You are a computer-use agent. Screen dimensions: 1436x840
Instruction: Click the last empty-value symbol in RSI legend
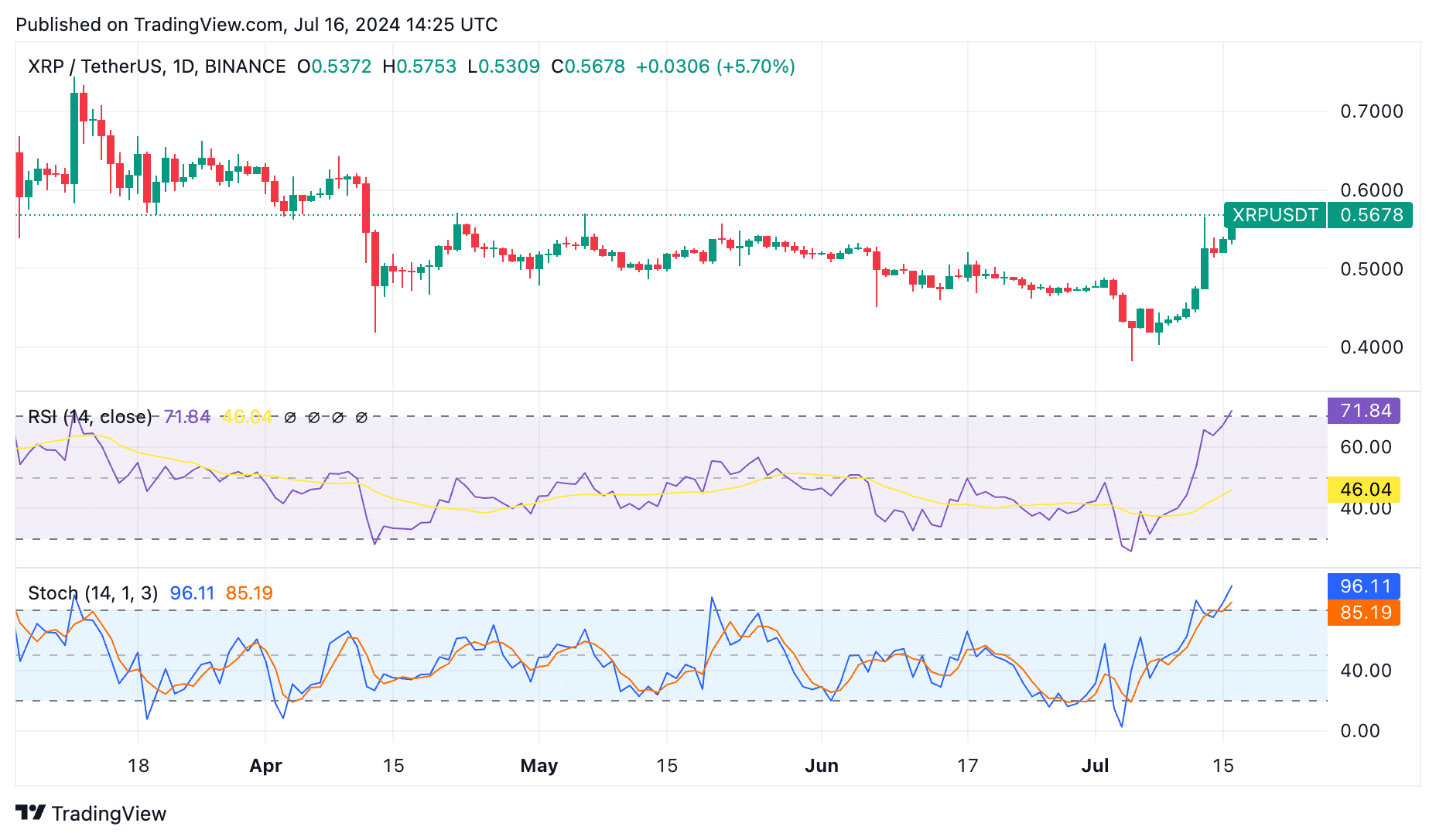(361, 418)
